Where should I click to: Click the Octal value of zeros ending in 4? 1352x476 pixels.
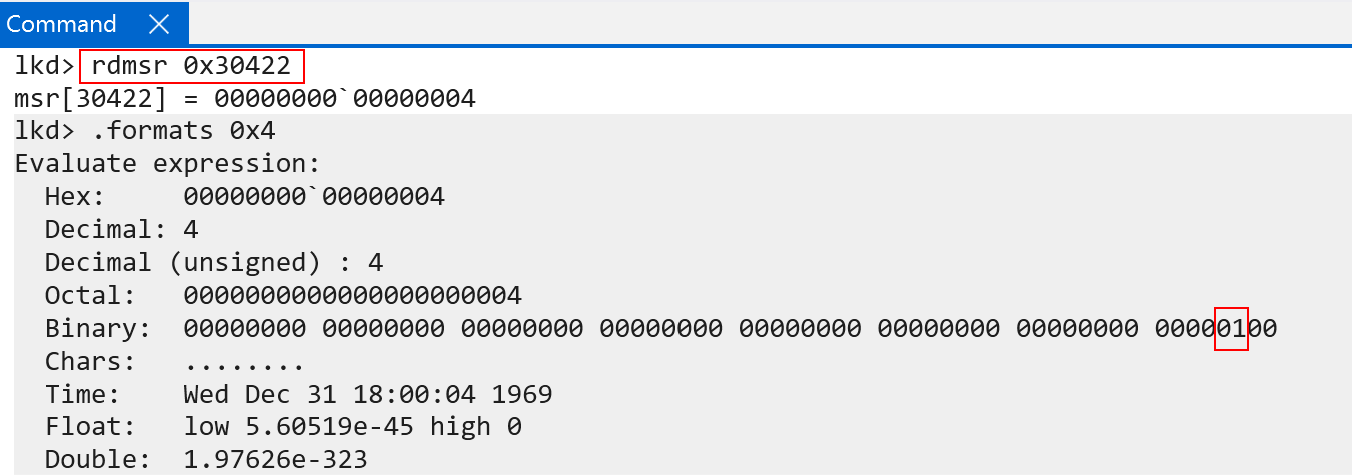click(352, 296)
